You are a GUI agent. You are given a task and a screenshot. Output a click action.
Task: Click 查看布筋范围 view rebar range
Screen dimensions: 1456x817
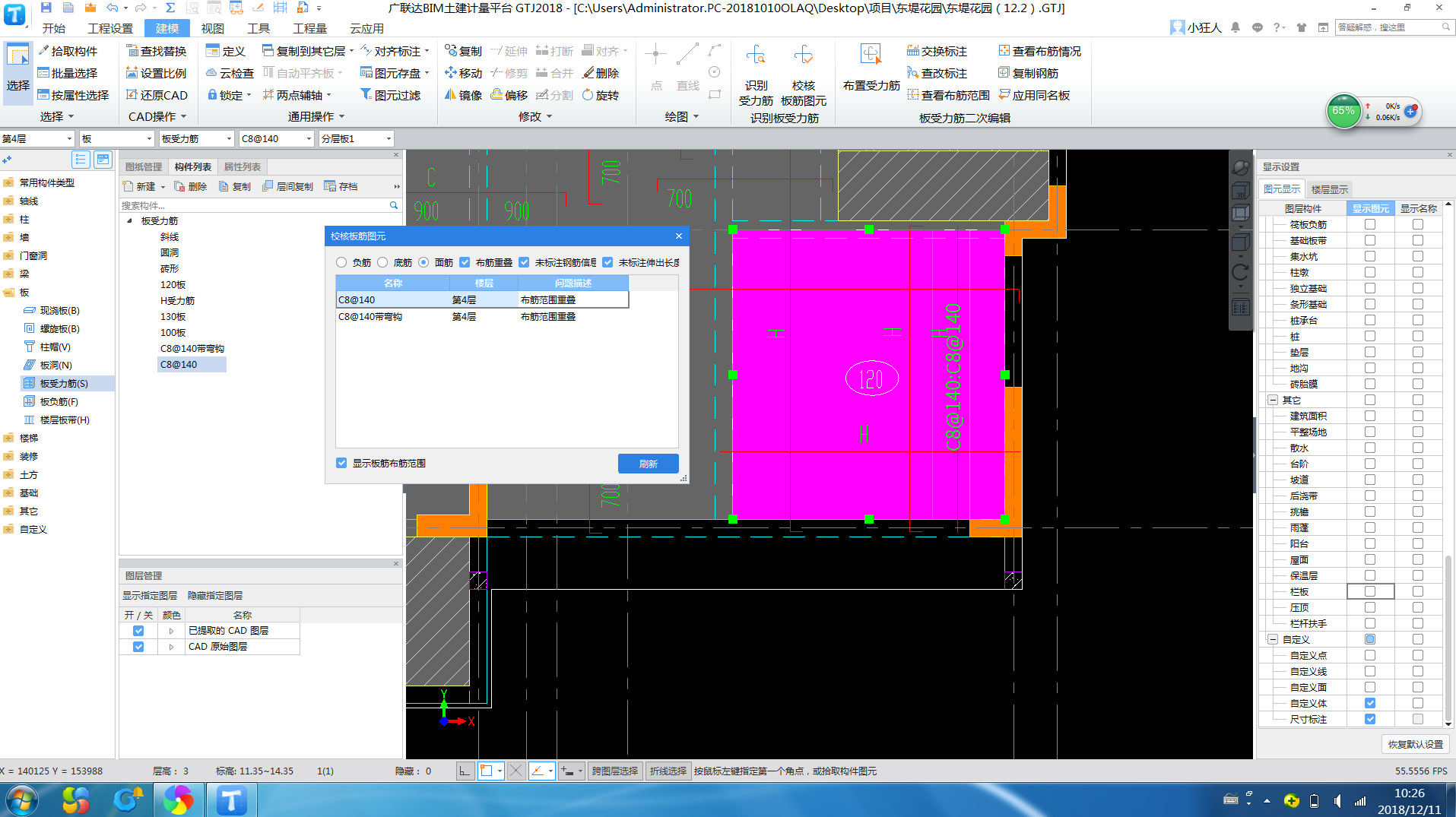click(x=948, y=95)
